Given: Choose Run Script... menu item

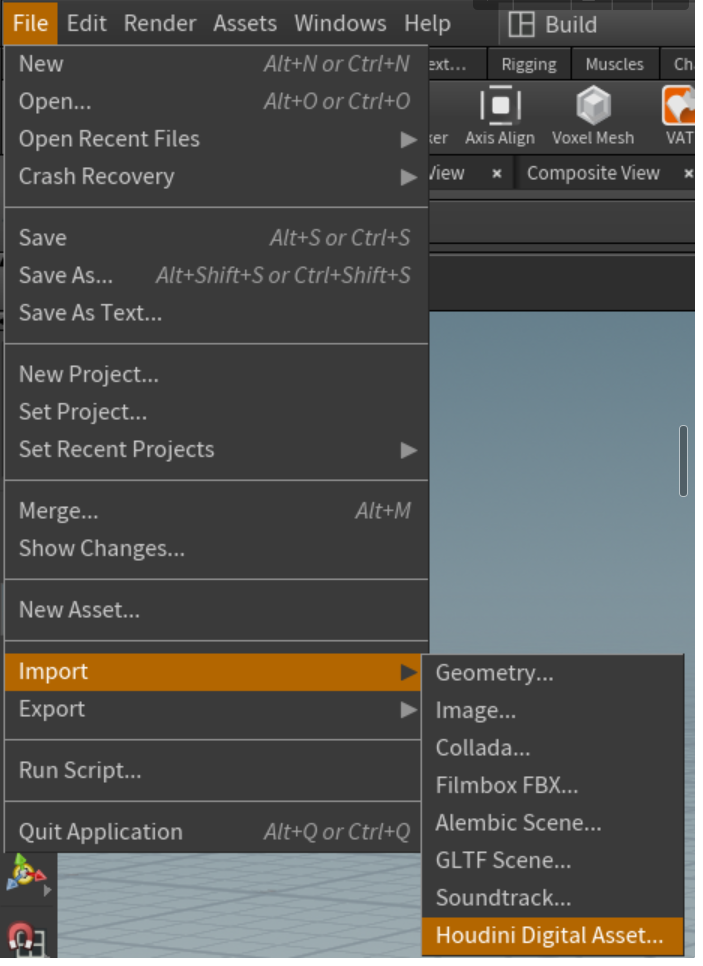Looking at the screenshot, I should [x=213, y=771].
